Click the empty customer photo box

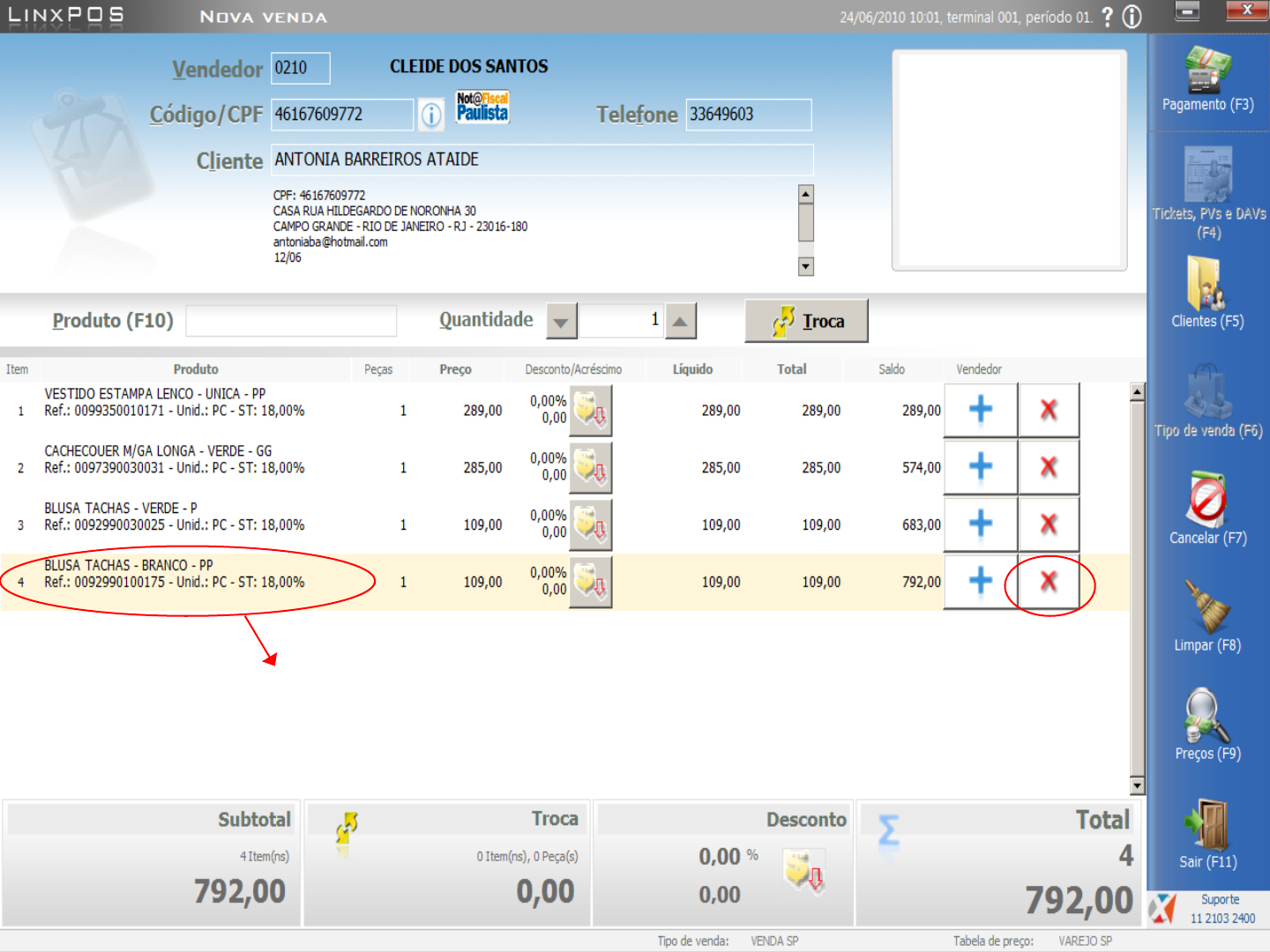coord(1010,160)
